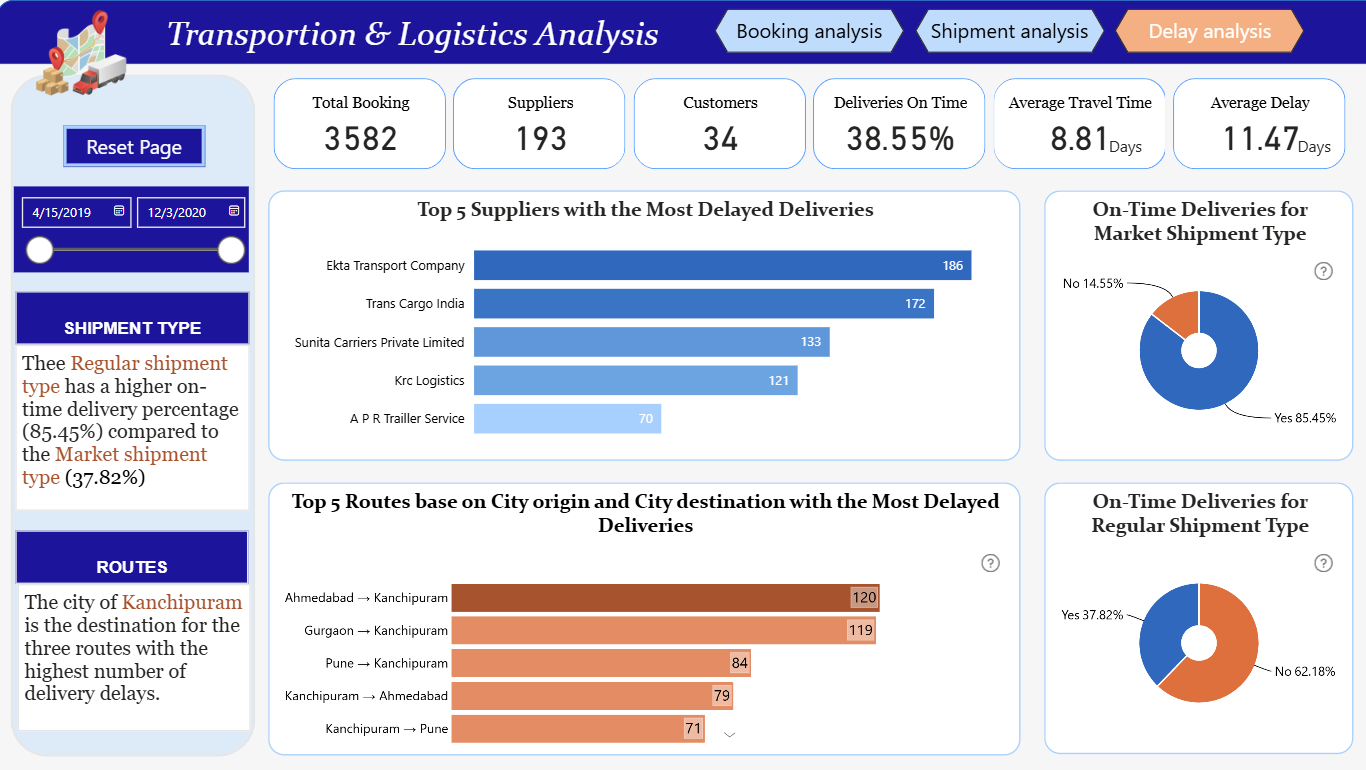1366x770 pixels.
Task: Select the Kanchipuram → Pune route bar
Action: pos(578,729)
